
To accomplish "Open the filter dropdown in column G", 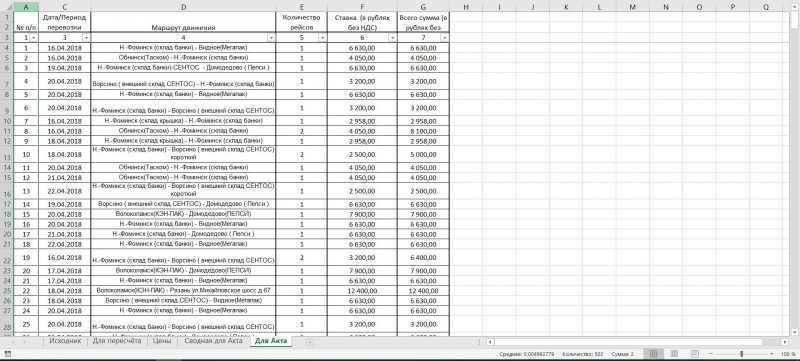I will [445, 38].
